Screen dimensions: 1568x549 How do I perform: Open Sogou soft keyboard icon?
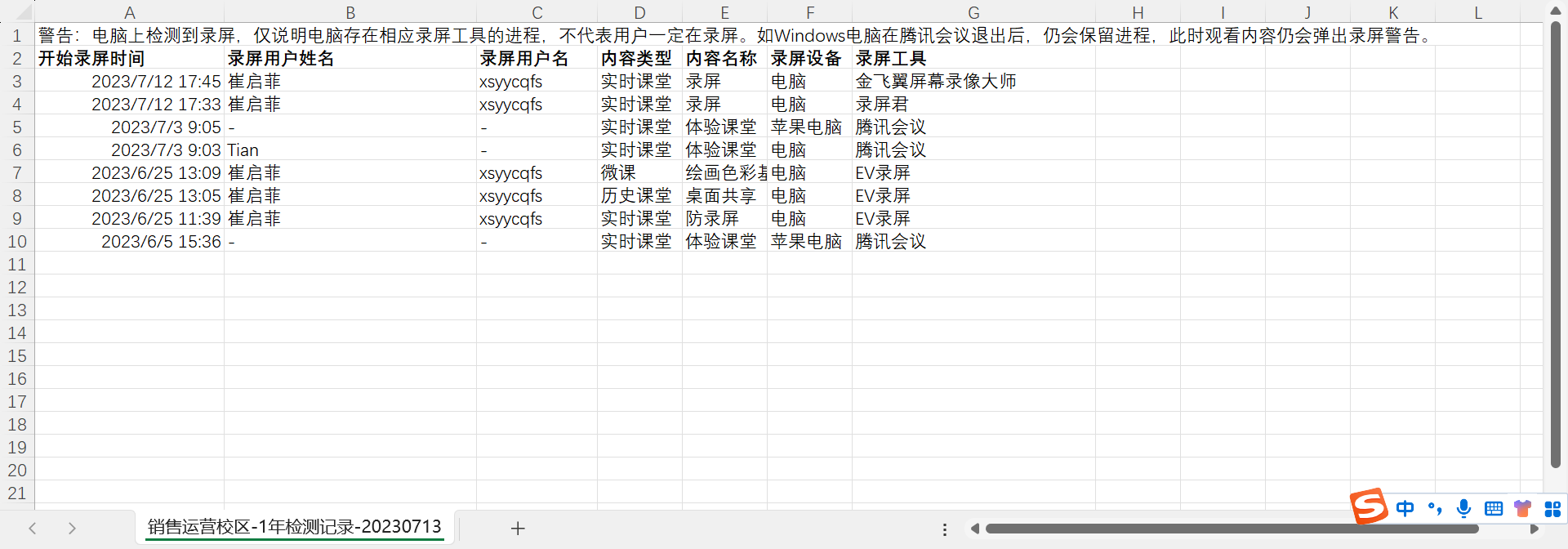tap(1494, 509)
